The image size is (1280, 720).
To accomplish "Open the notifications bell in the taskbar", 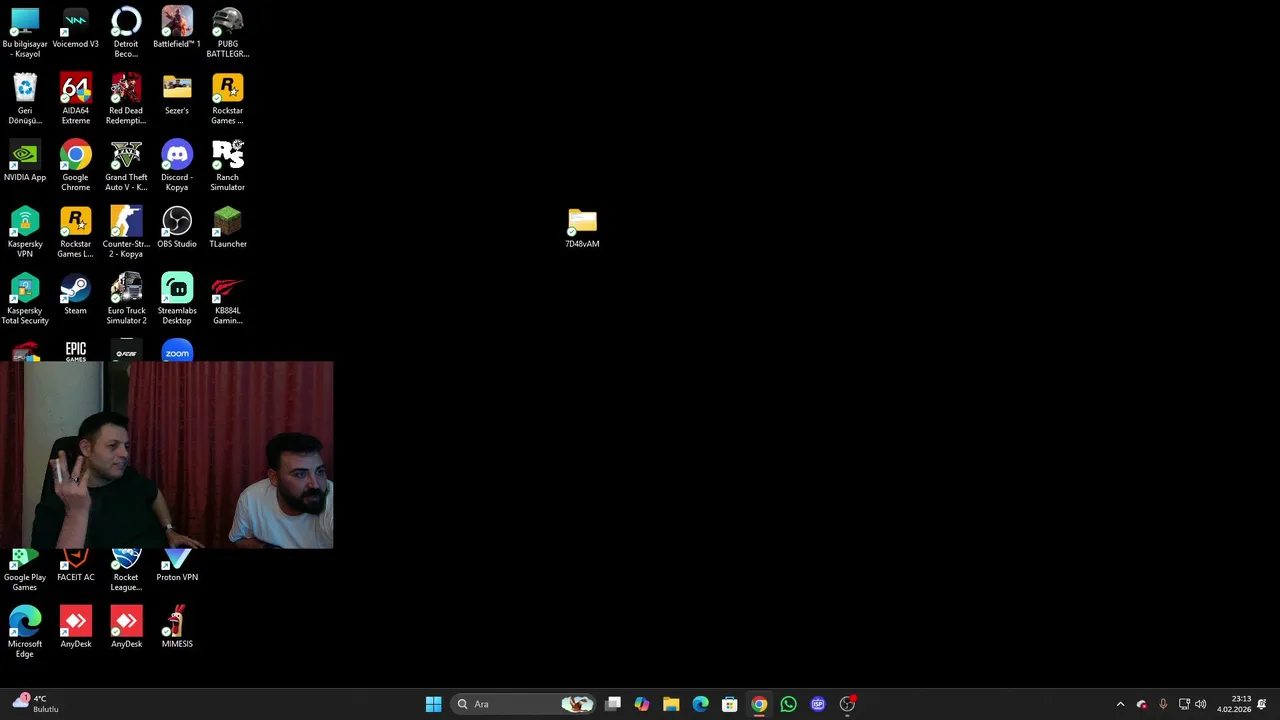I will pos(1262,704).
